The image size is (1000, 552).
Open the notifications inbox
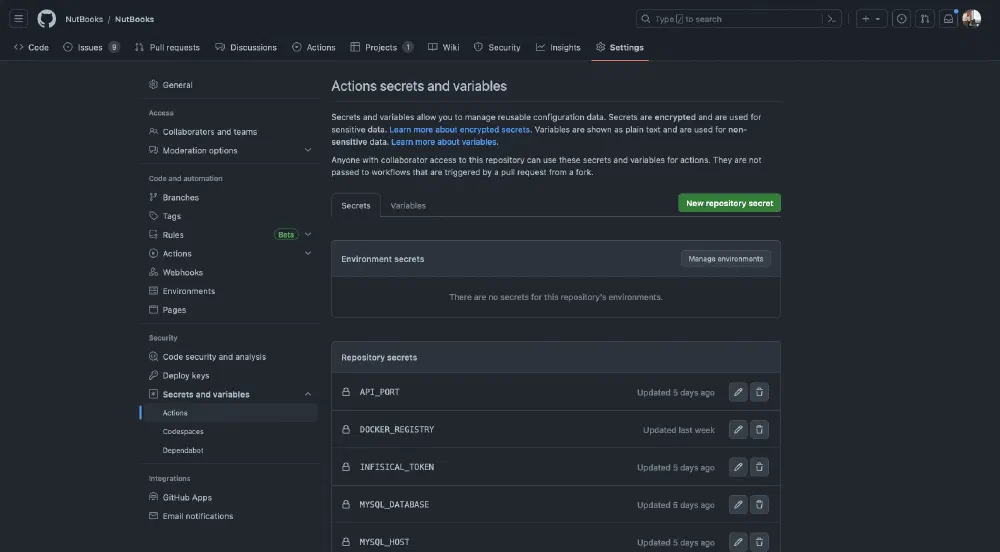[948, 19]
